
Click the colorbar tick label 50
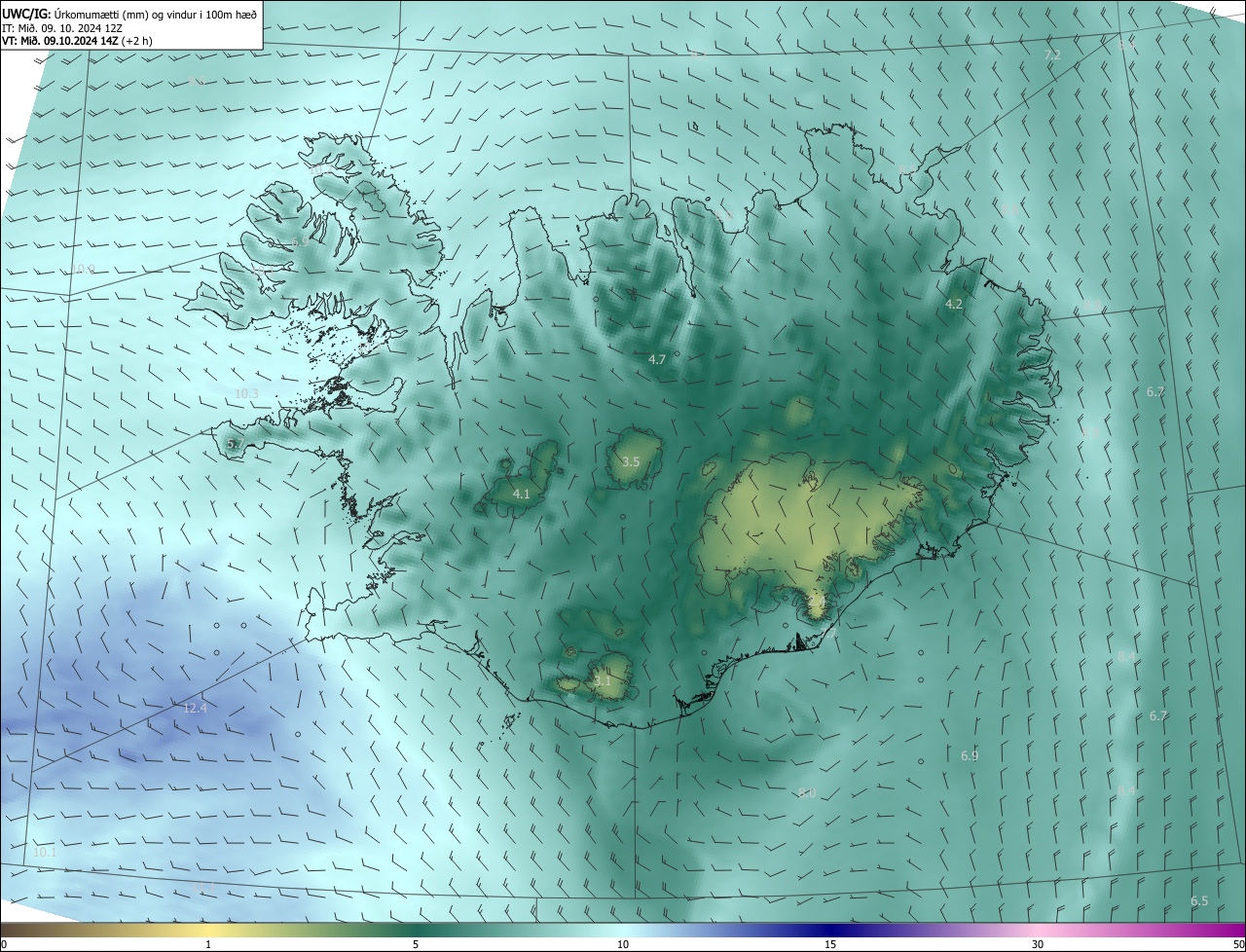(x=1238, y=944)
